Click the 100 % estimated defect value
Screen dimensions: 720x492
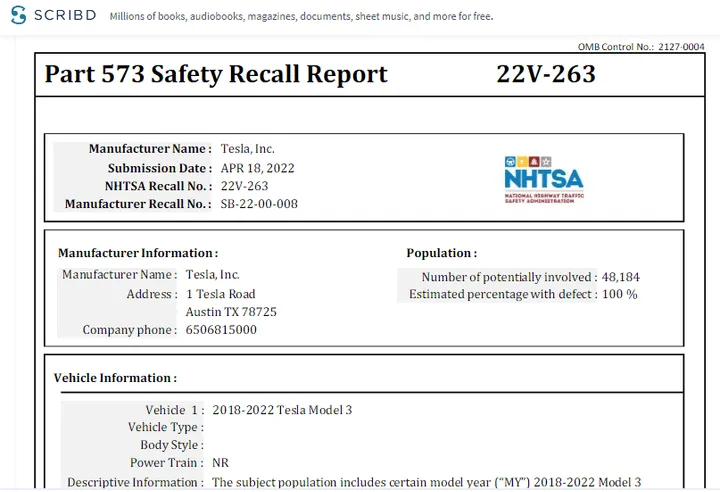coord(619,295)
